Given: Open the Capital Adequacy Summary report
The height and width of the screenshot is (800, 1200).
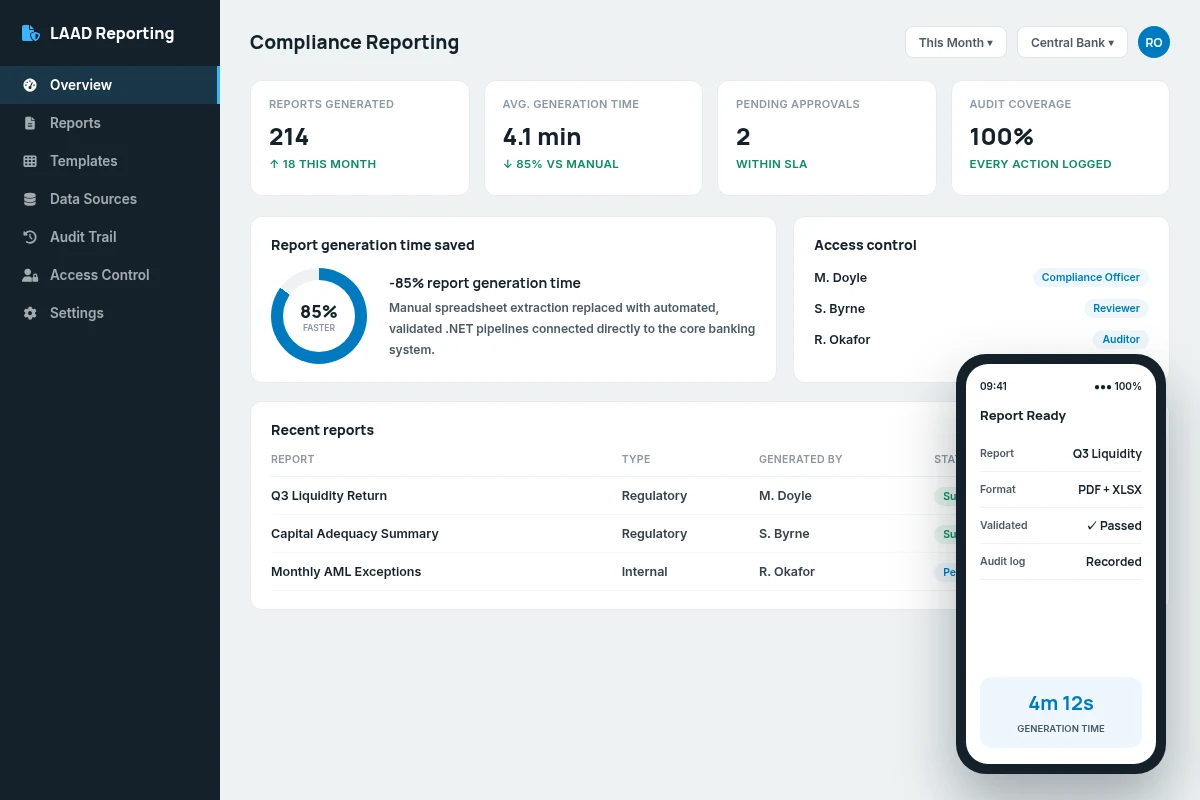Looking at the screenshot, I should 355,534.
